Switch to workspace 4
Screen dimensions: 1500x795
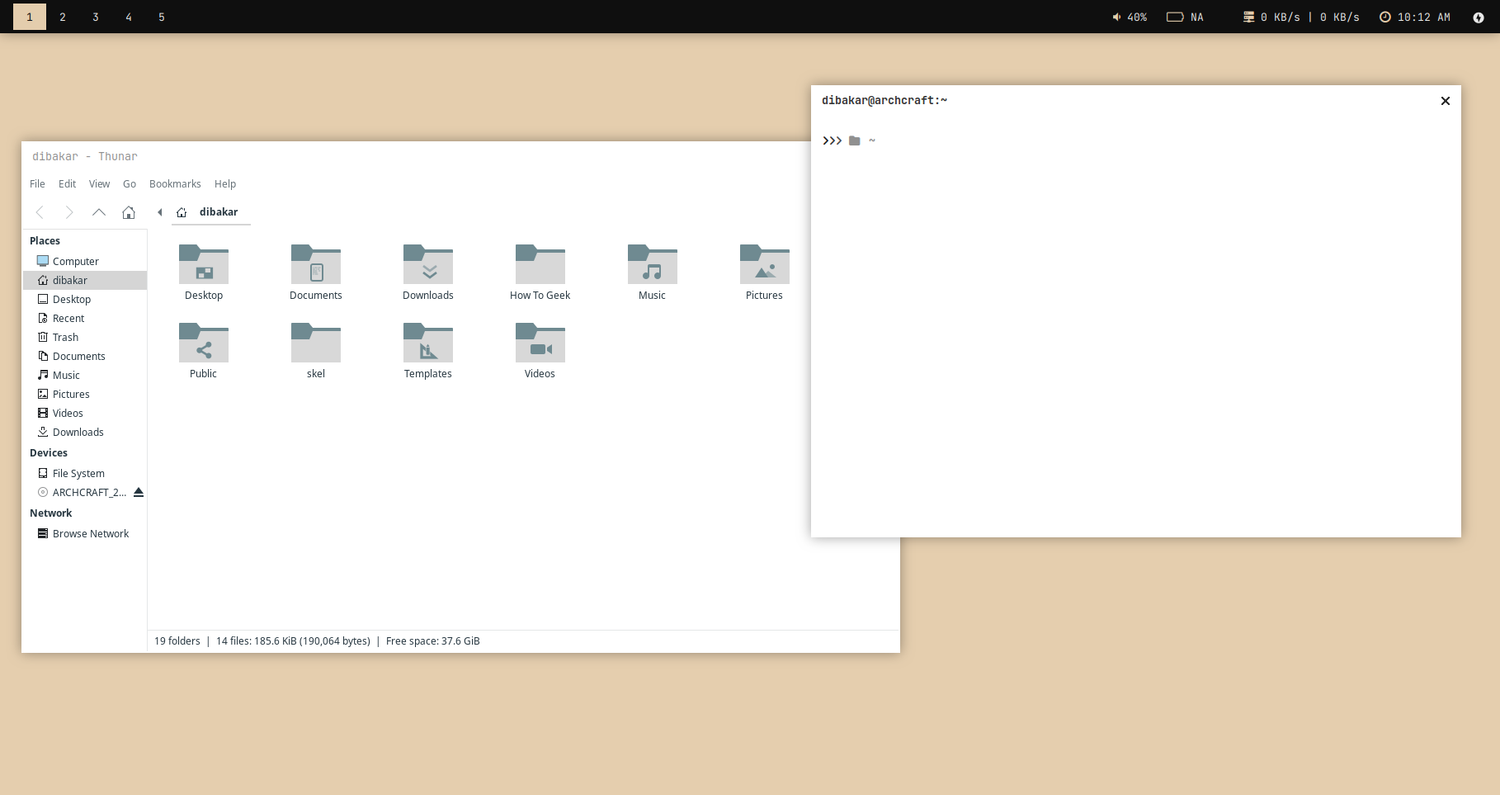point(128,17)
